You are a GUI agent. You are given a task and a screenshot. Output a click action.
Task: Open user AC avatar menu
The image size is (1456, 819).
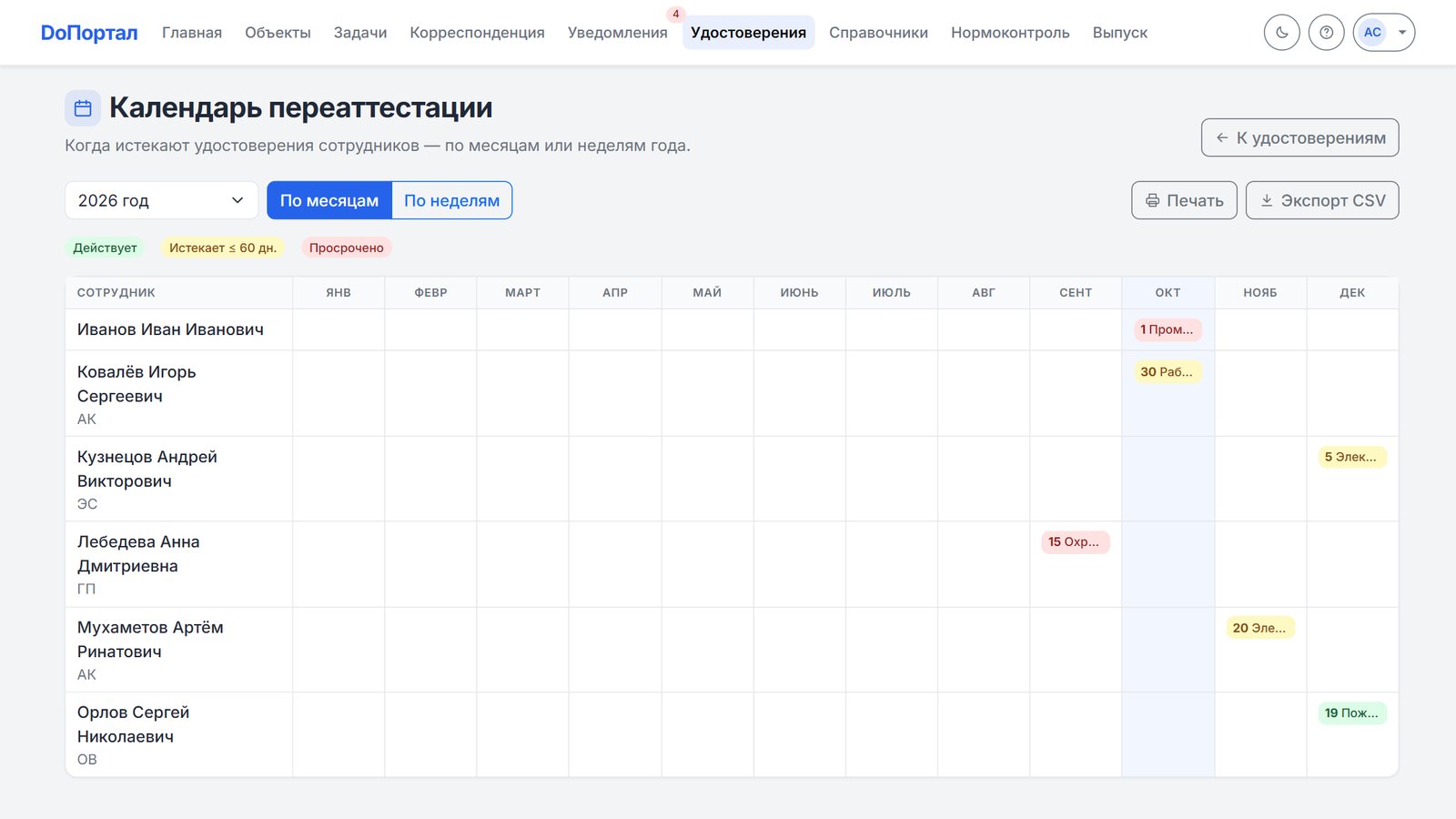click(x=1383, y=33)
